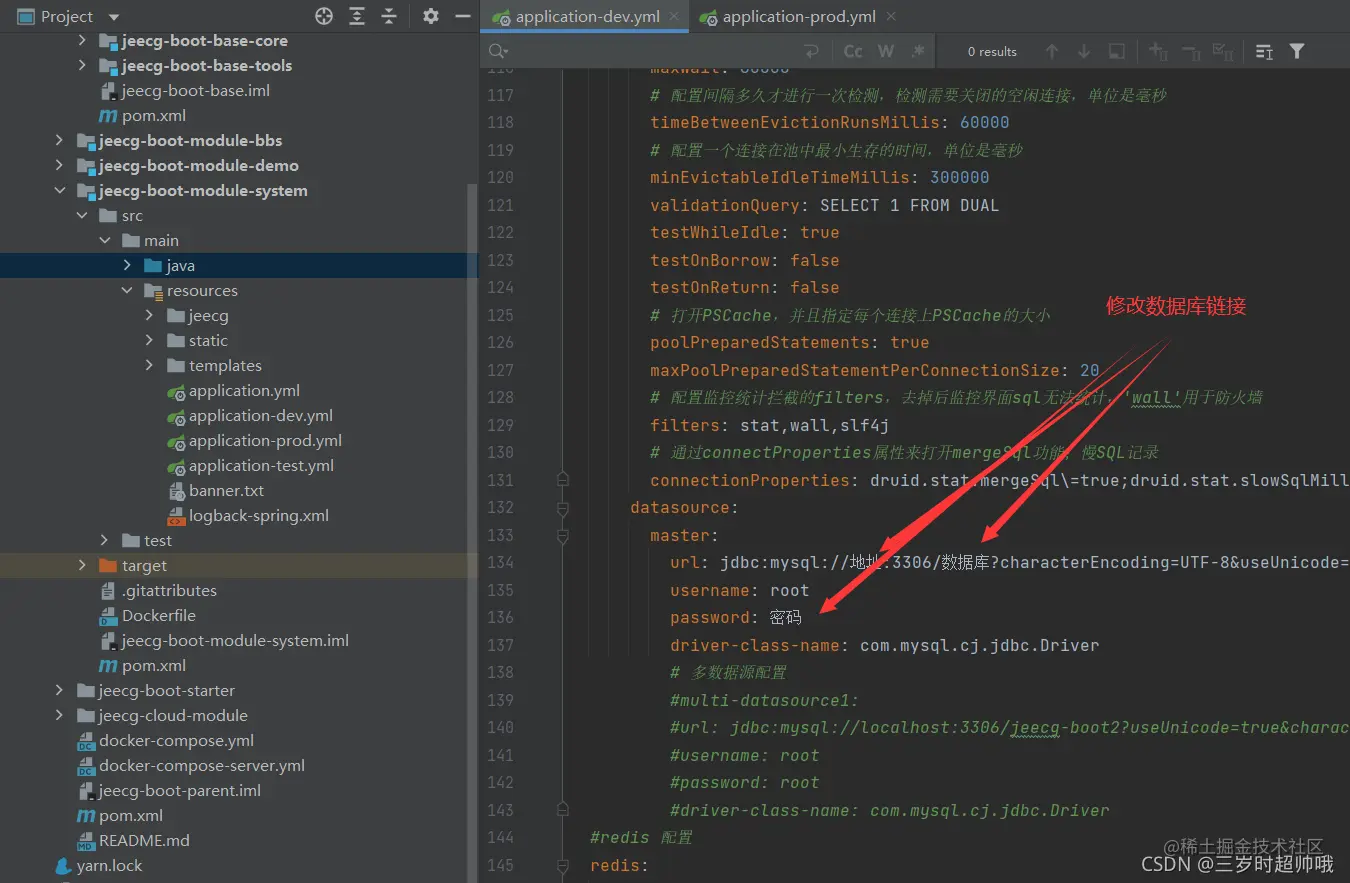Expand jeecg-boot-module-bbs module
This screenshot has height=883, width=1350.
click(60, 141)
